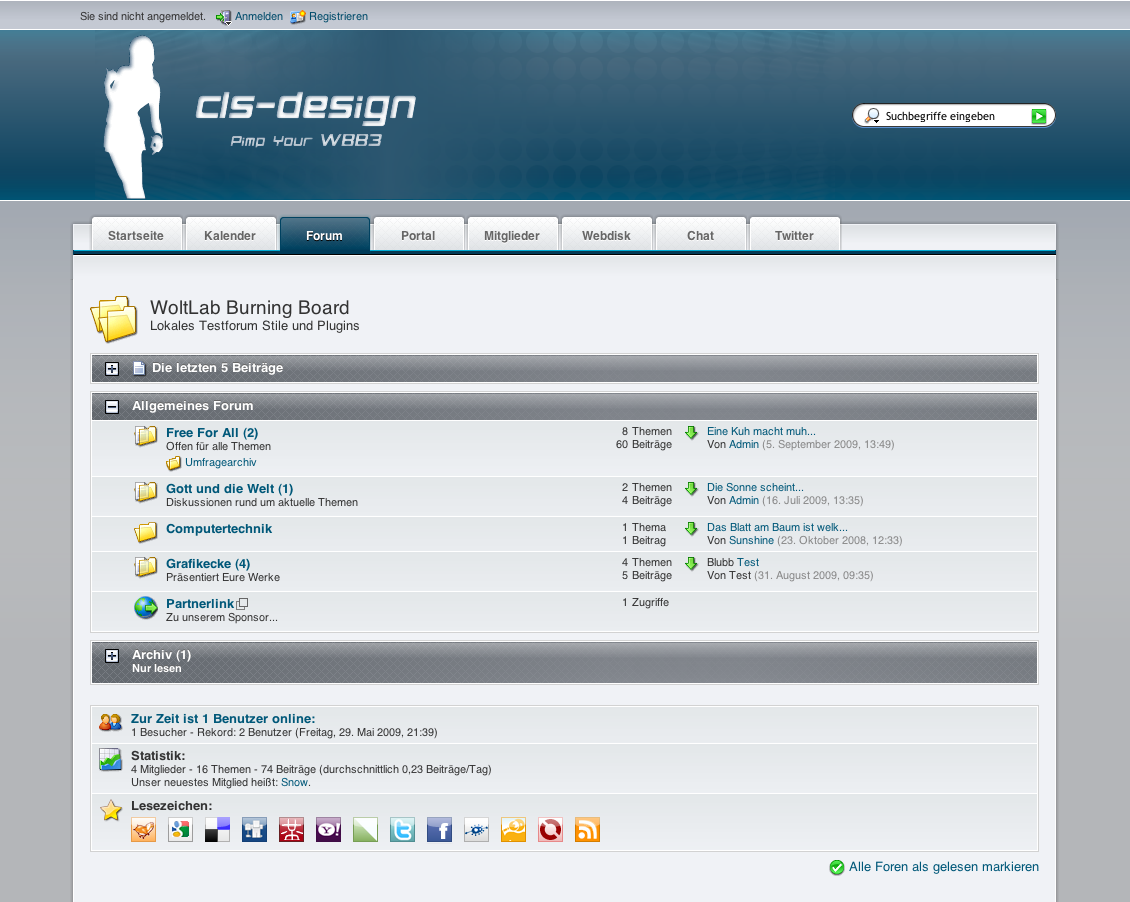Click the Registrieren link
Screen dimensions: 1130x902
[338, 16]
